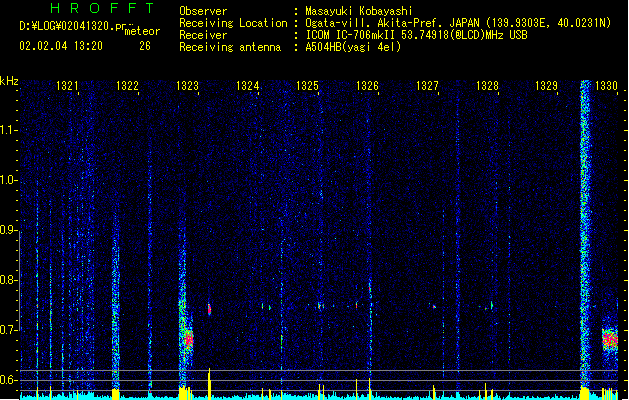Click the 1323 time axis marker

coord(187,85)
